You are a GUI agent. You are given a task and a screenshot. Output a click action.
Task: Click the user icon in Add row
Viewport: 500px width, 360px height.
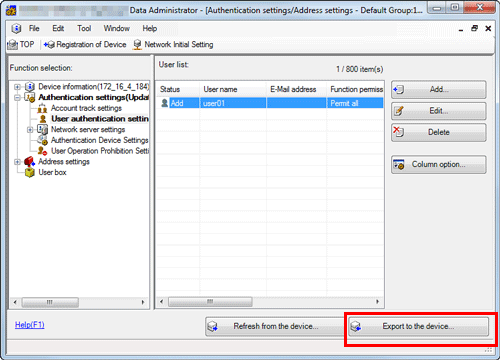click(164, 103)
